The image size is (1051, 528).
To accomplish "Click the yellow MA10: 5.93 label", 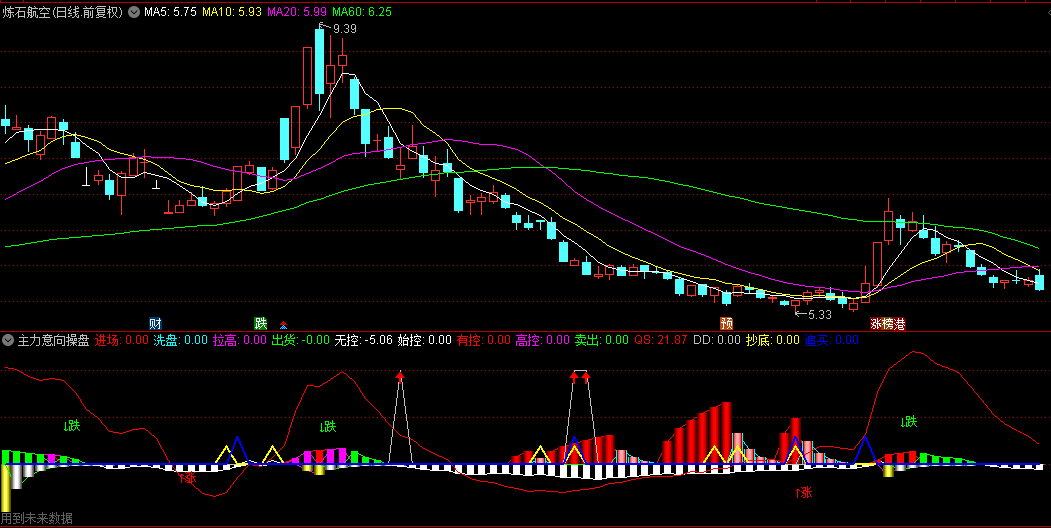I will point(231,11).
